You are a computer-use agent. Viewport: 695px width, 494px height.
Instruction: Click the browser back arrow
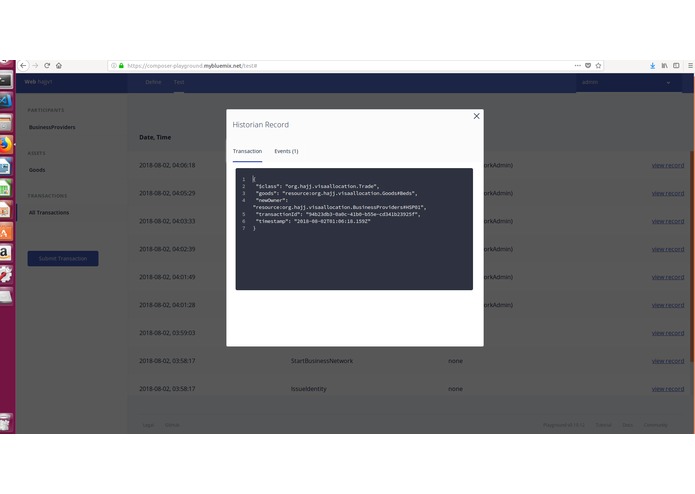click(23, 66)
